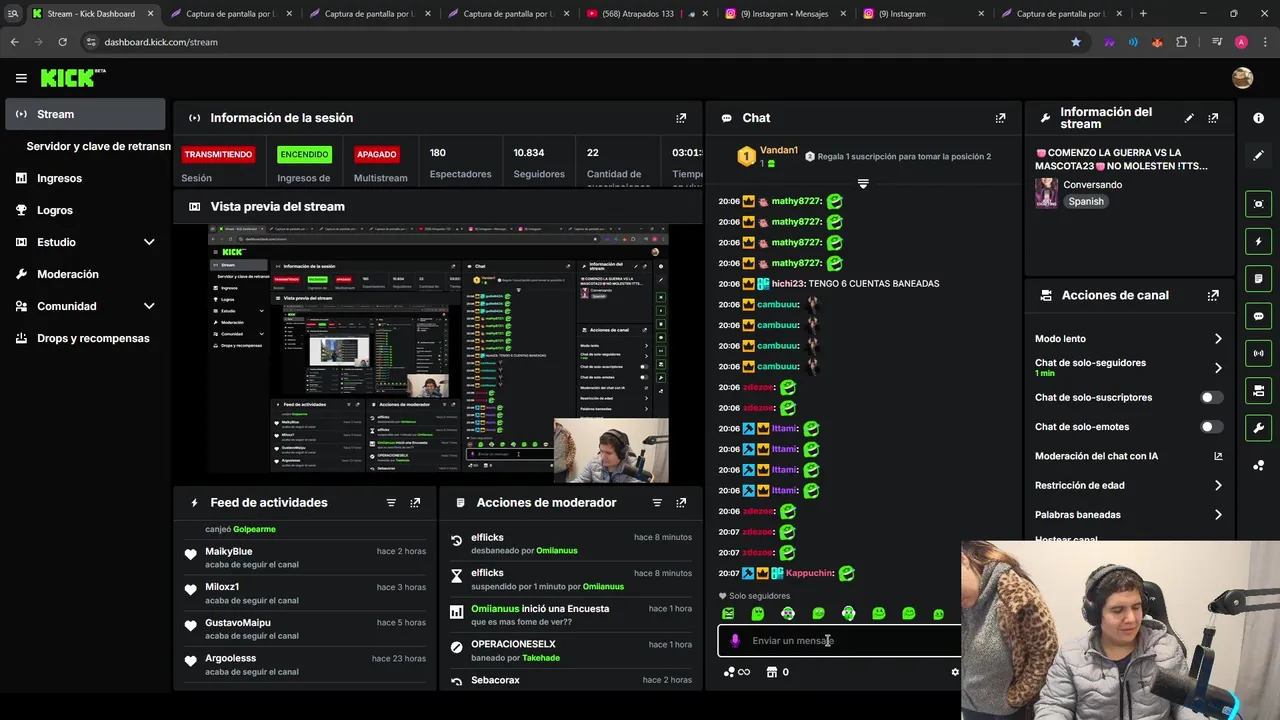This screenshot has width=1280, height=720.
Task: Click the info icon in right sidebar
Action: point(1258,118)
